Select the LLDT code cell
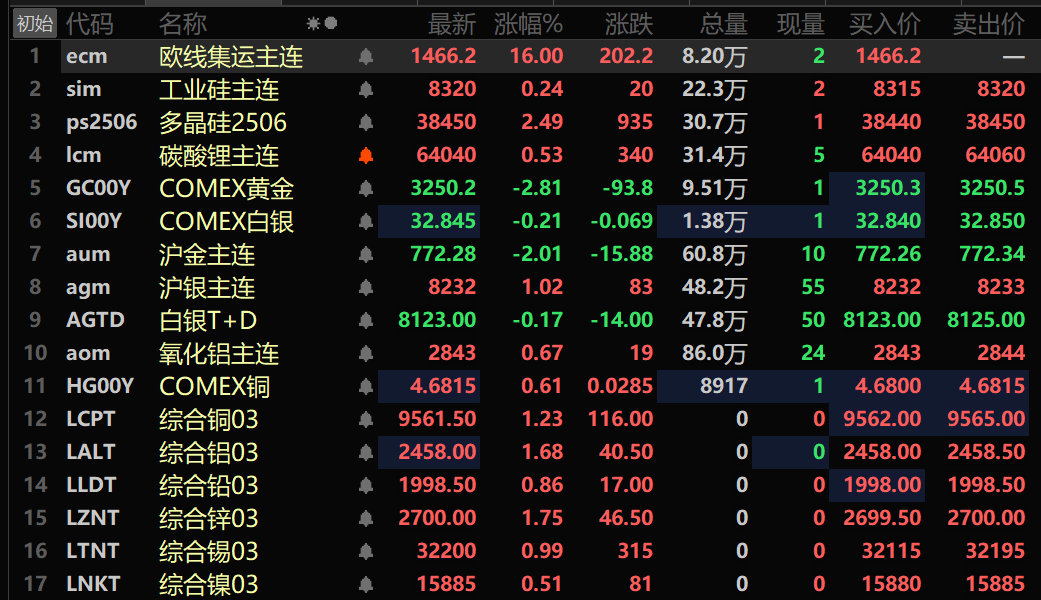1041x600 pixels. (x=90, y=485)
